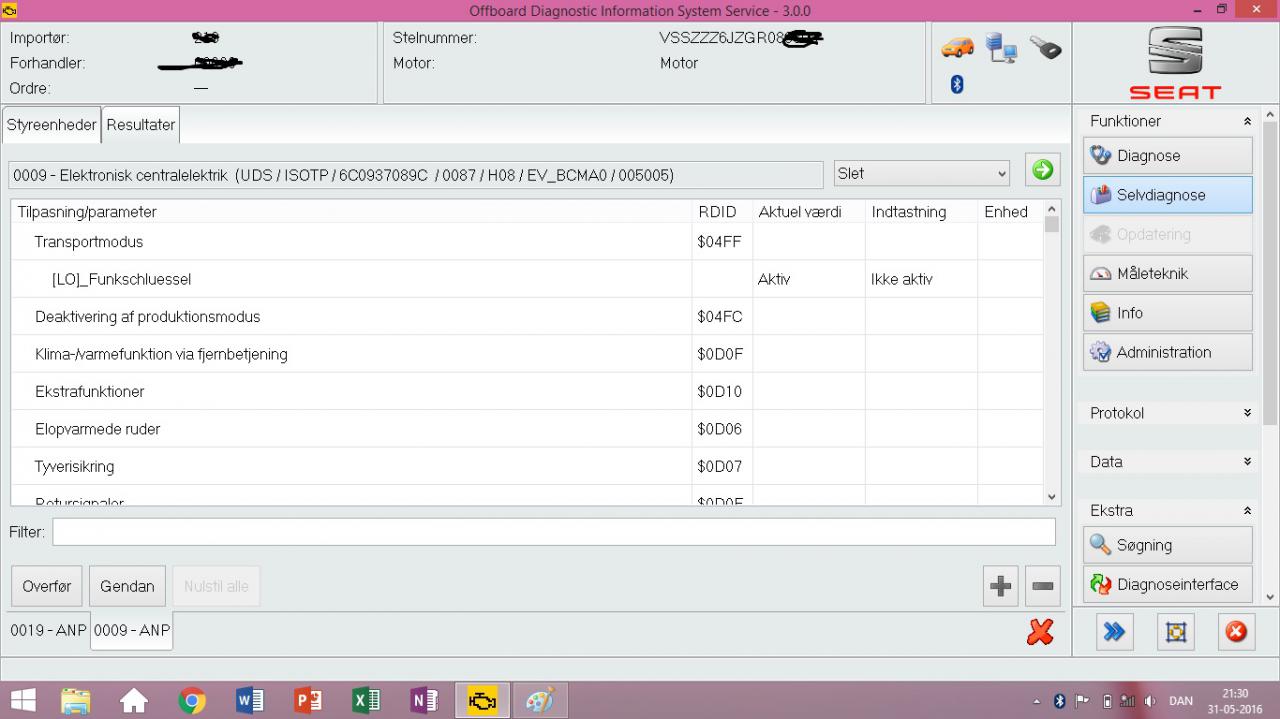The height and width of the screenshot is (719, 1280).
Task: Click the minus collapse-all button
Action: (1042, 587)
